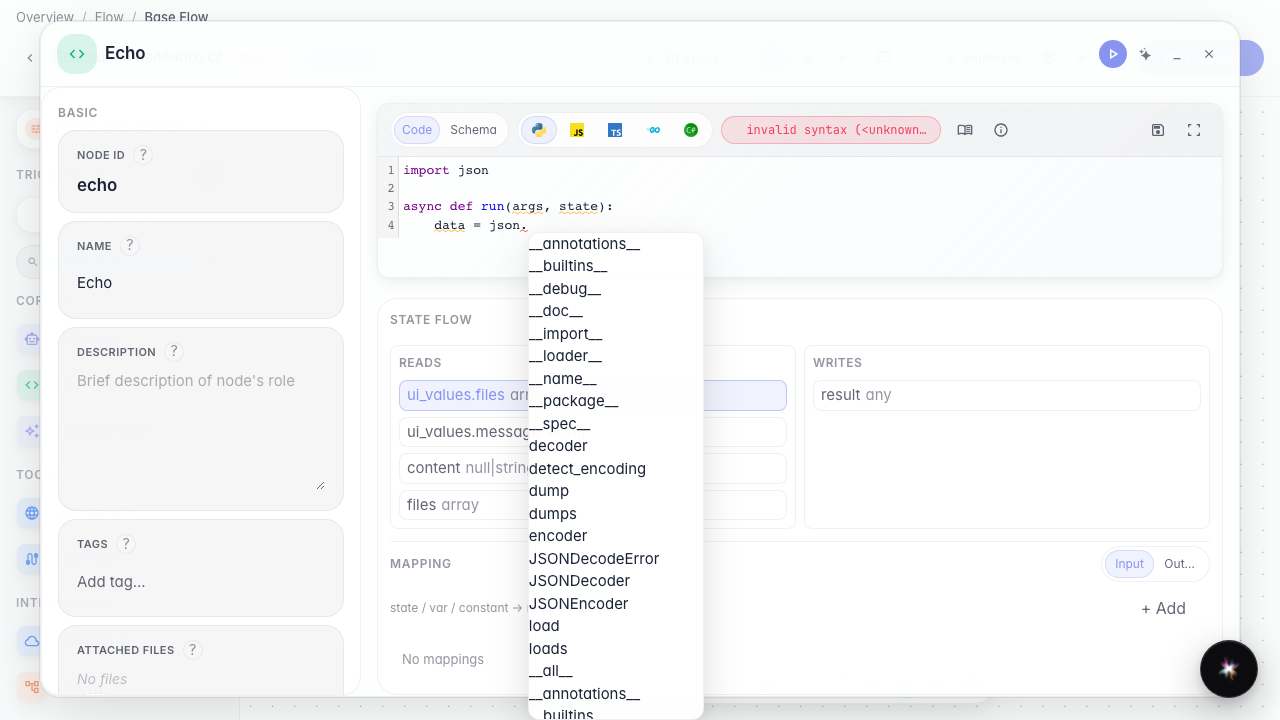Open help for Attached Files

[193, 650]
